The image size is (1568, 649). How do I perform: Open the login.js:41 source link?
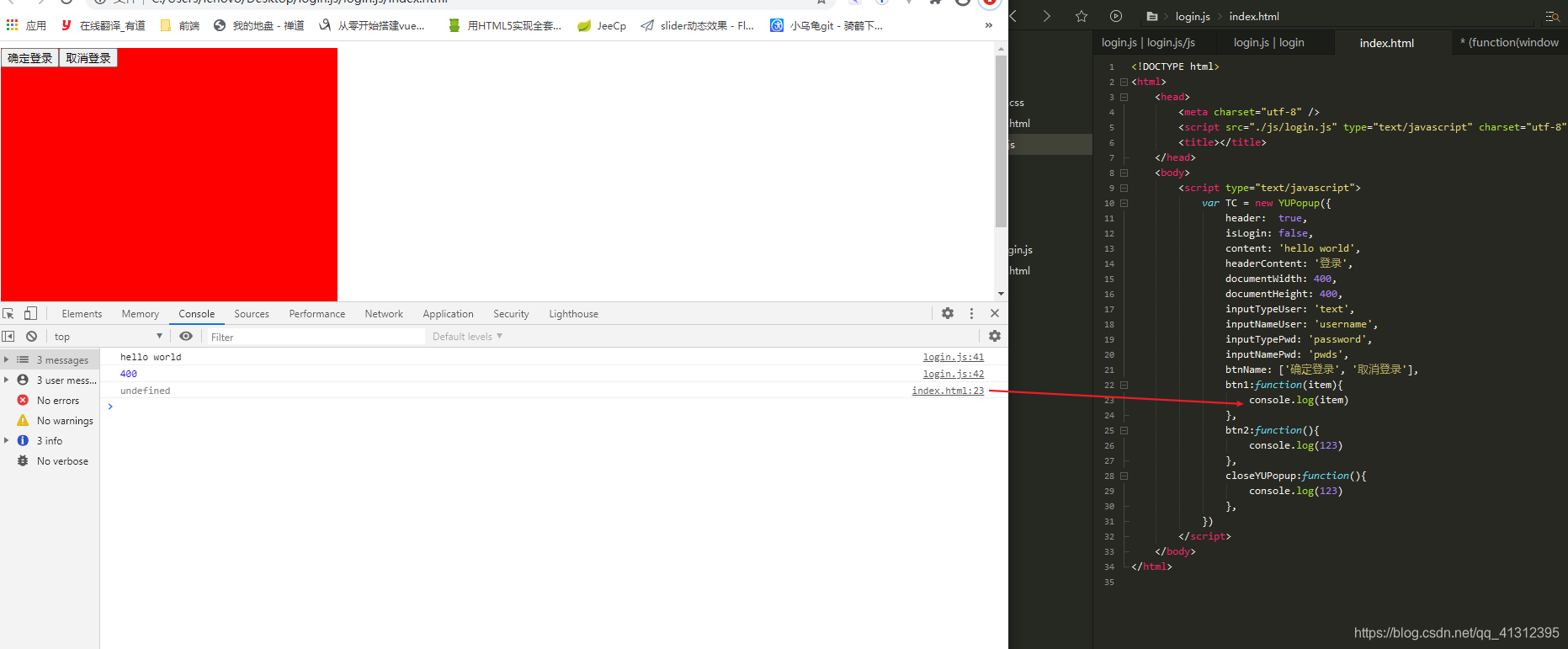click(x=953, y=357)
